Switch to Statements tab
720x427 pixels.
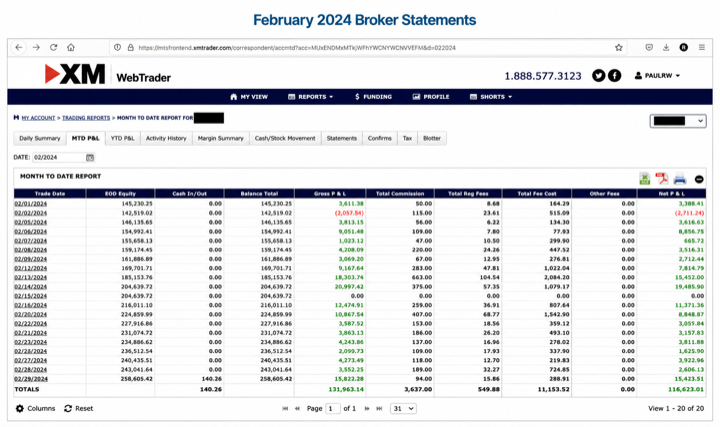[x=342, y=138]
